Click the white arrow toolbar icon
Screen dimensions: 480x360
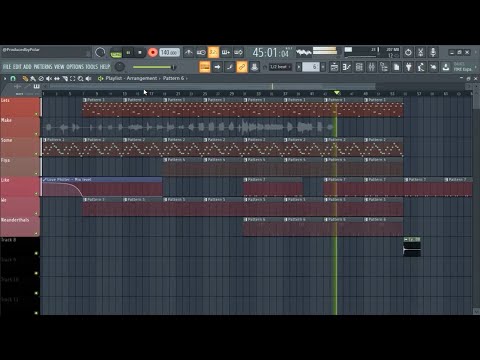click(x=217, y=67)
